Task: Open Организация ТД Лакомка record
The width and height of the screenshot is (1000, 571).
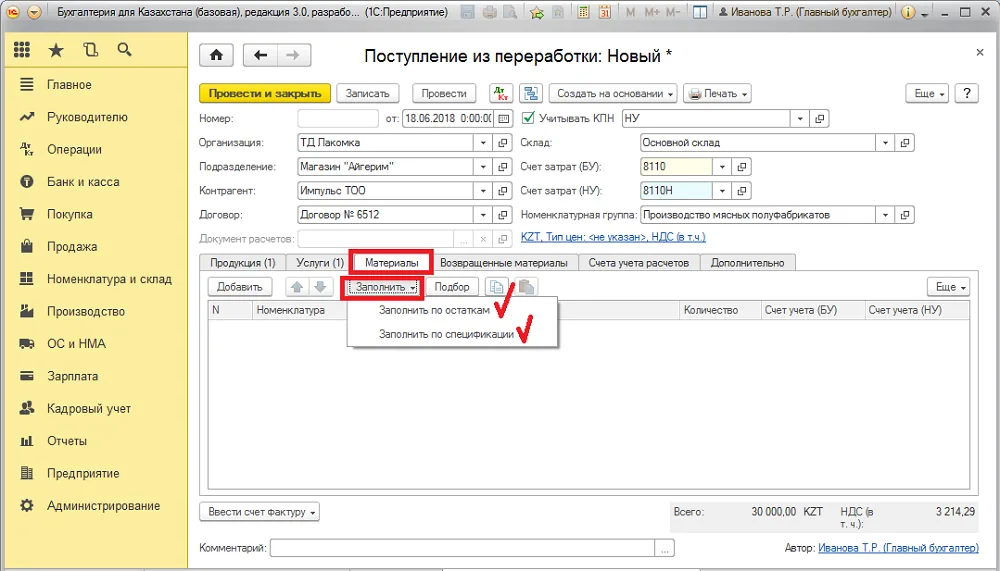Action: coord(503,143)
